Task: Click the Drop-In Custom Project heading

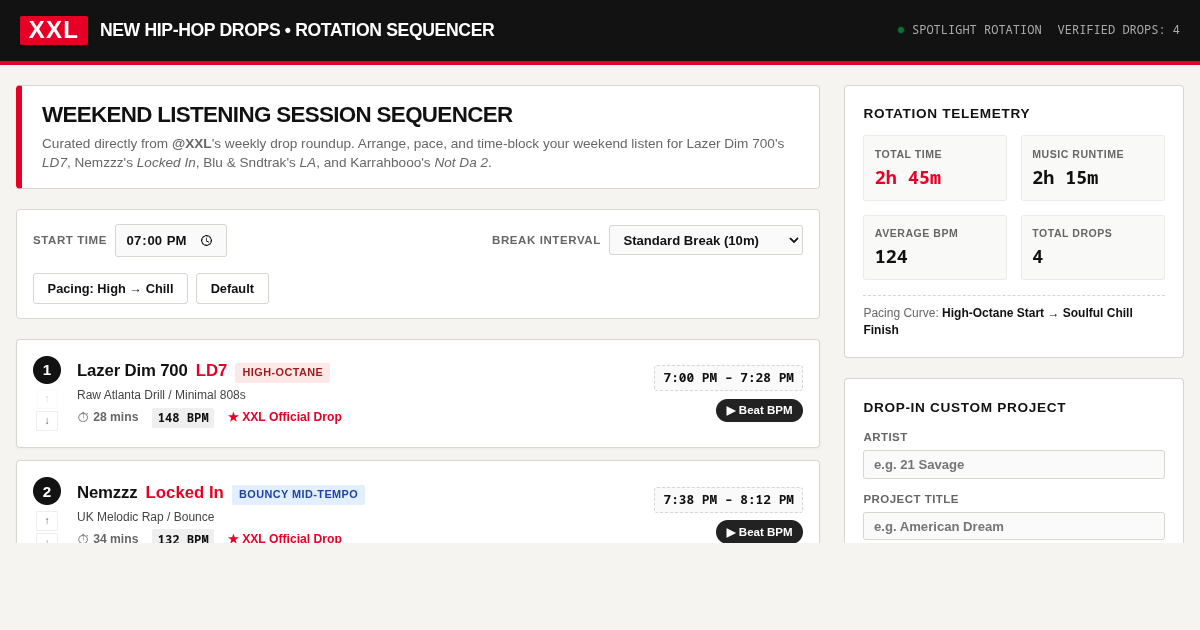Action: (x=965, y=408)
